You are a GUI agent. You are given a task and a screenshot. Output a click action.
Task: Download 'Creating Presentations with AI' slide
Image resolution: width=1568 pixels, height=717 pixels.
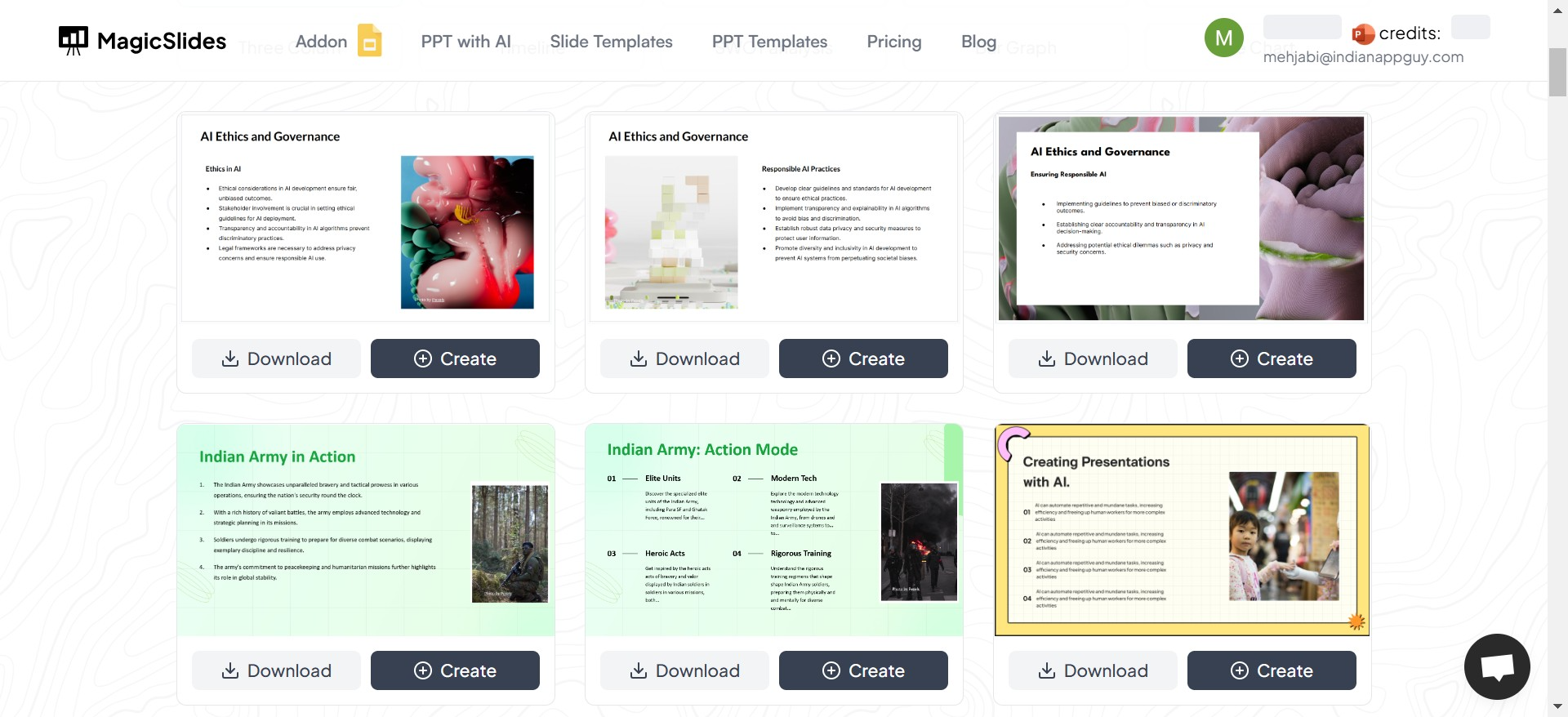tap(1093, 670)
